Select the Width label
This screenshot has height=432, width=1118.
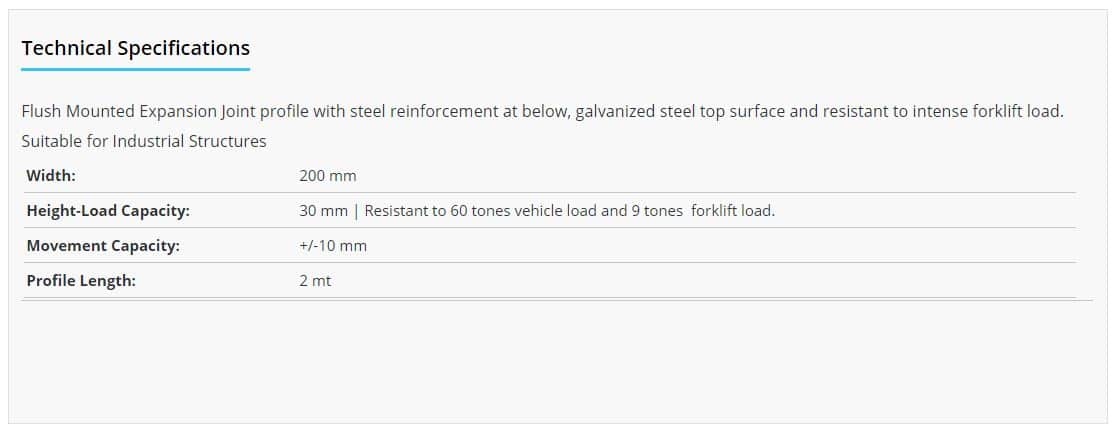click(51, 175)
